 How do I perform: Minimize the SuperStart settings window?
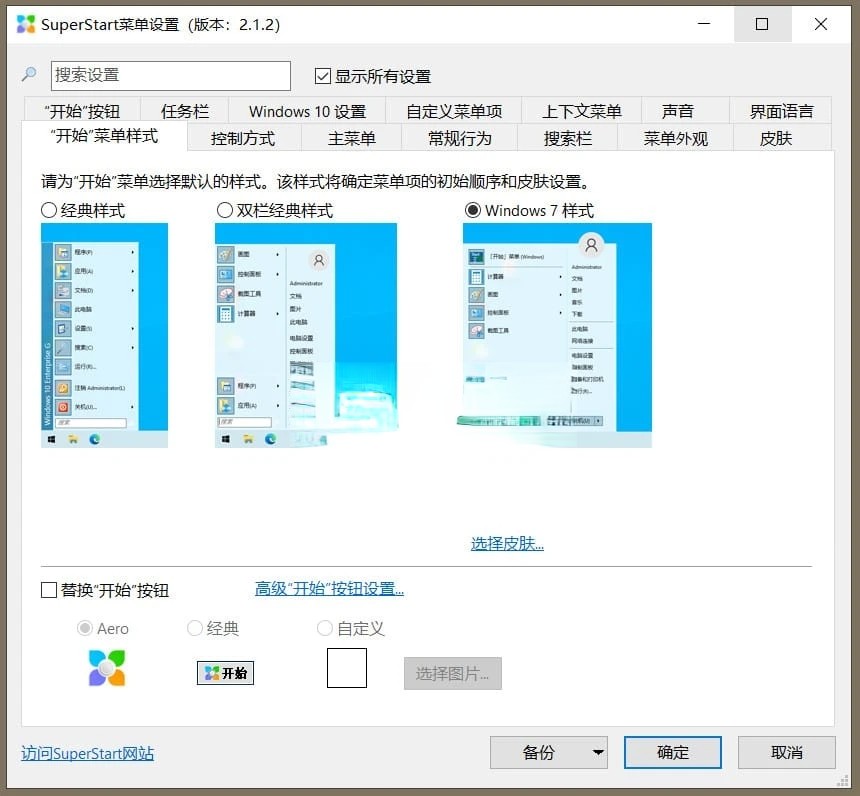704,24
